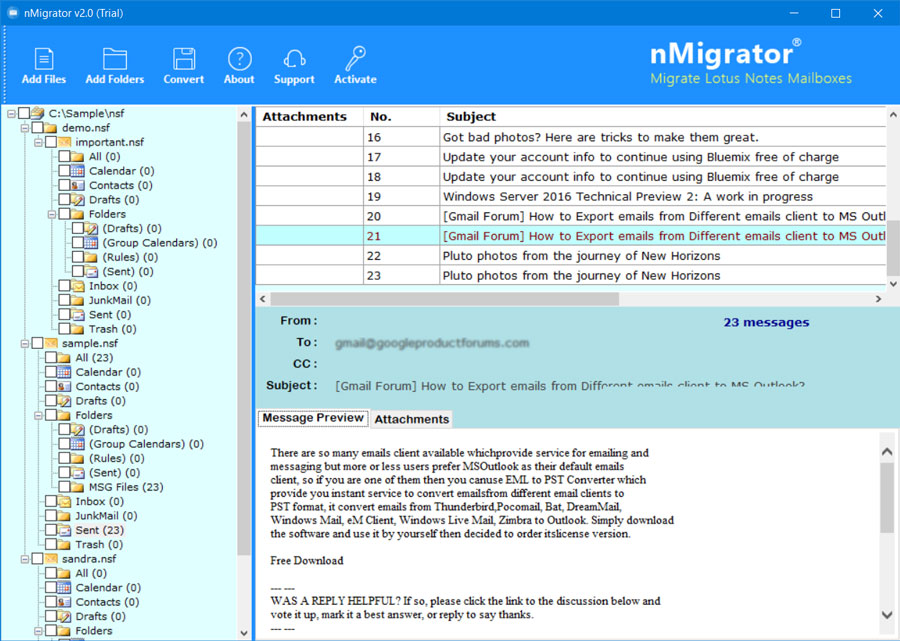Click the JunkMail folder icon under important.nsf
Screen dimensions: 900x641
coord(77,300)
